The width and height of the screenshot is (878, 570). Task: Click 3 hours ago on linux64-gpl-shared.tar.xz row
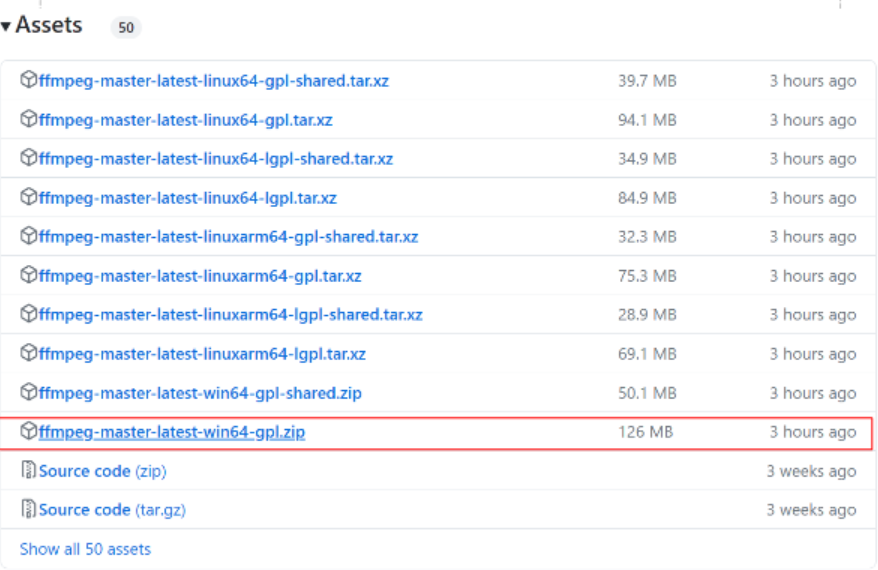pos(812,81)
